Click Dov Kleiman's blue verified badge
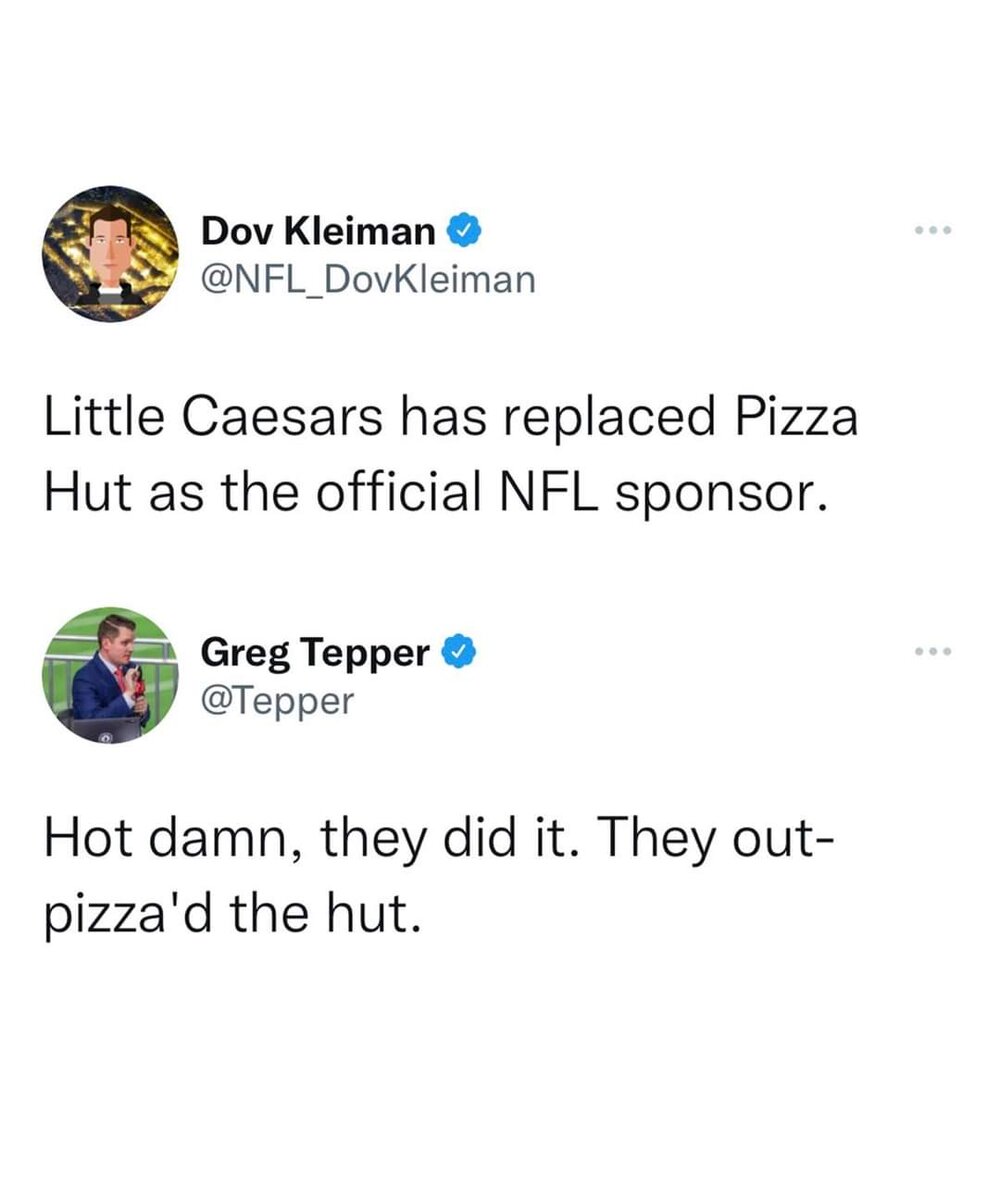 (466, 232)
